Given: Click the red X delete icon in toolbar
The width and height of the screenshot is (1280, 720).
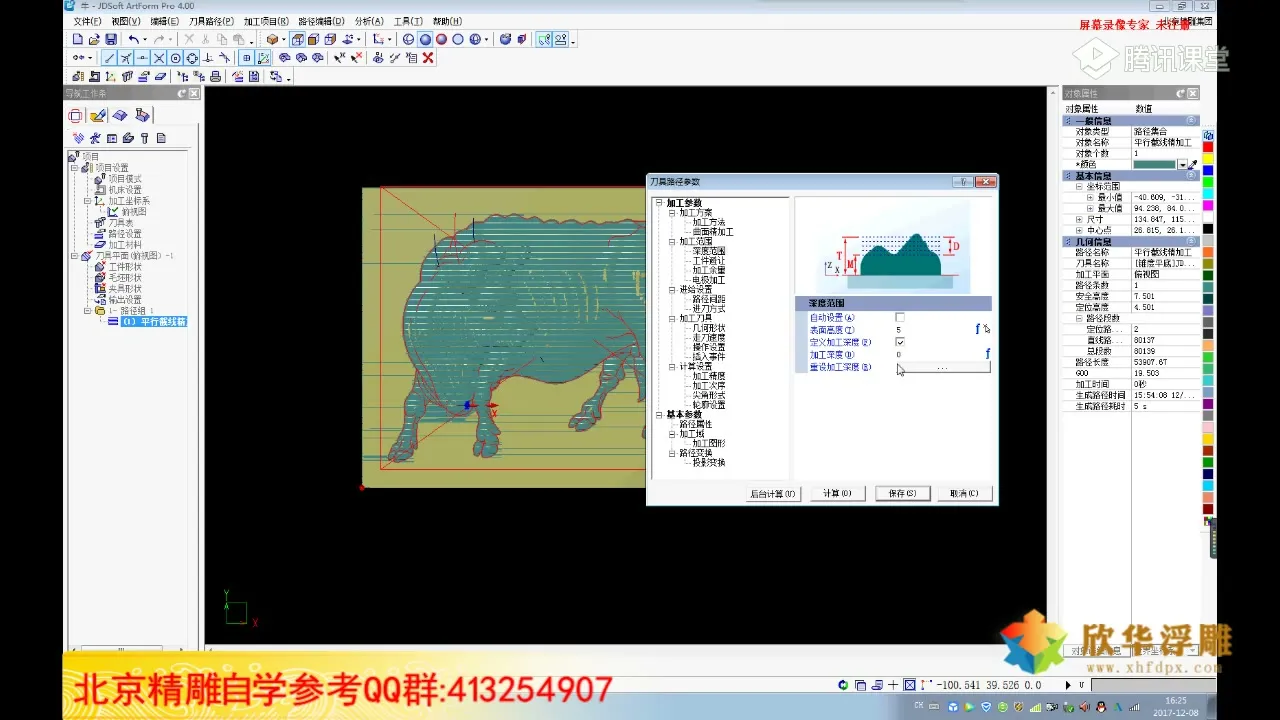Looking at the screenshot, I should pos(428,58).
